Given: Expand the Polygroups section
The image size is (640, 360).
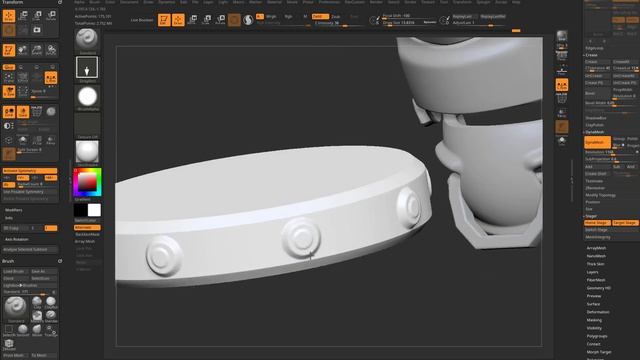Looking at the screenshot, I should [597, 336].
